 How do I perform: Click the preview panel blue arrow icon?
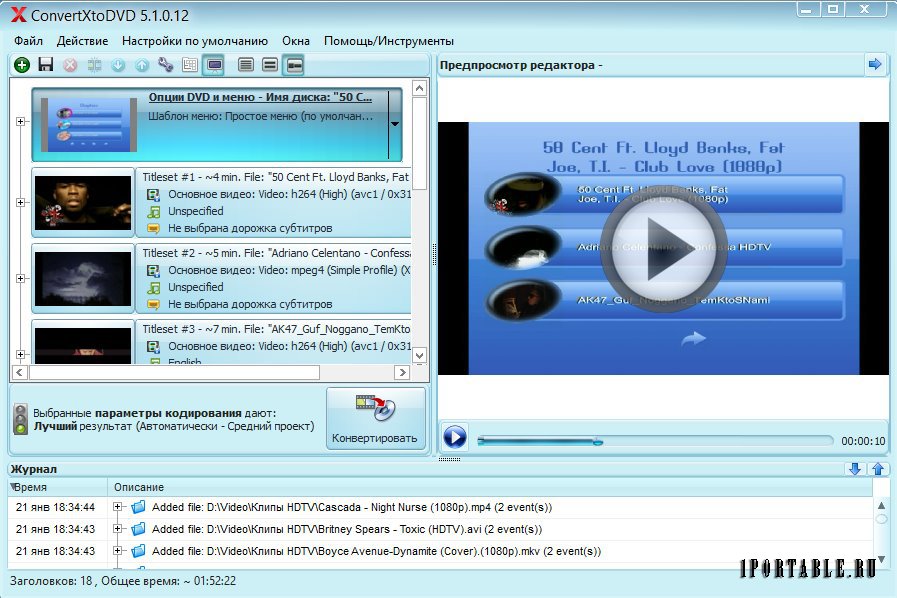[875, 64]
